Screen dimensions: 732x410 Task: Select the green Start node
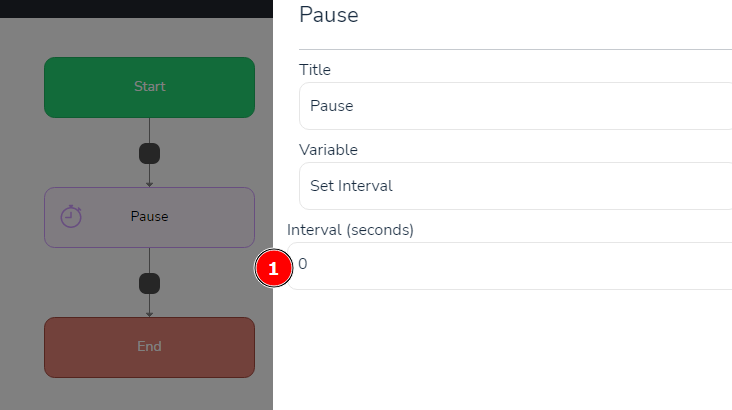point(149,87)
